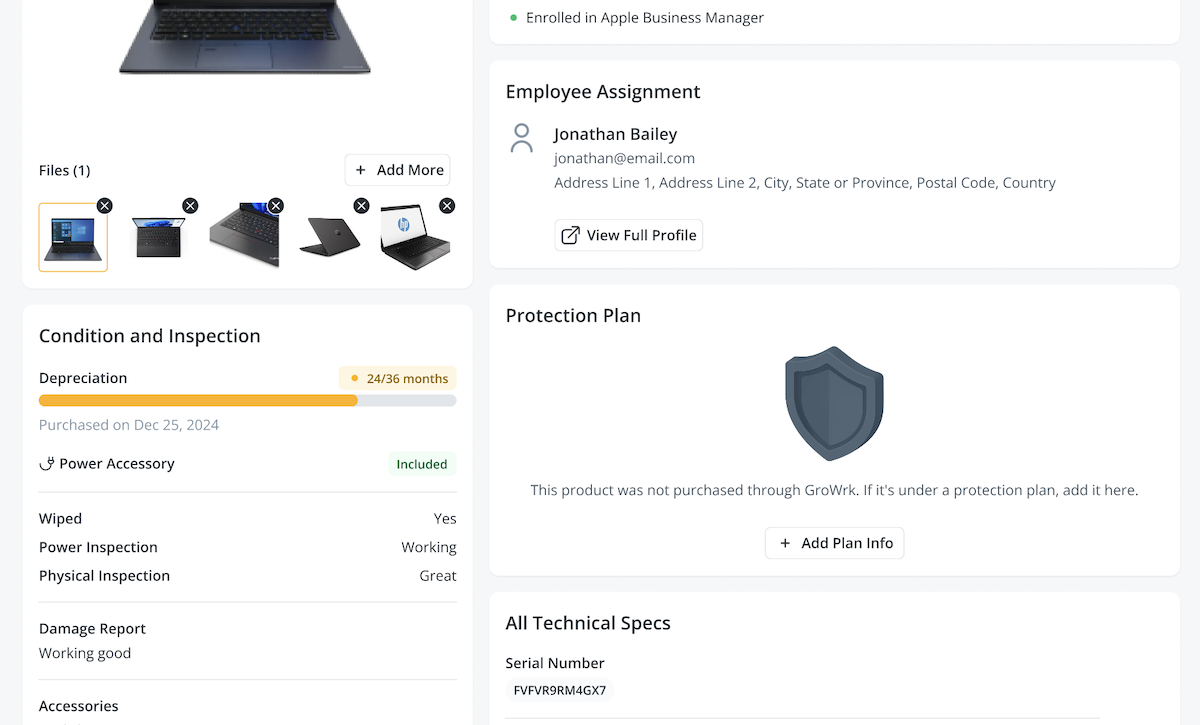Click the user avatar beside Jonathan Bailey
This screenshot has height=725, width=1200.
[522, 138]
